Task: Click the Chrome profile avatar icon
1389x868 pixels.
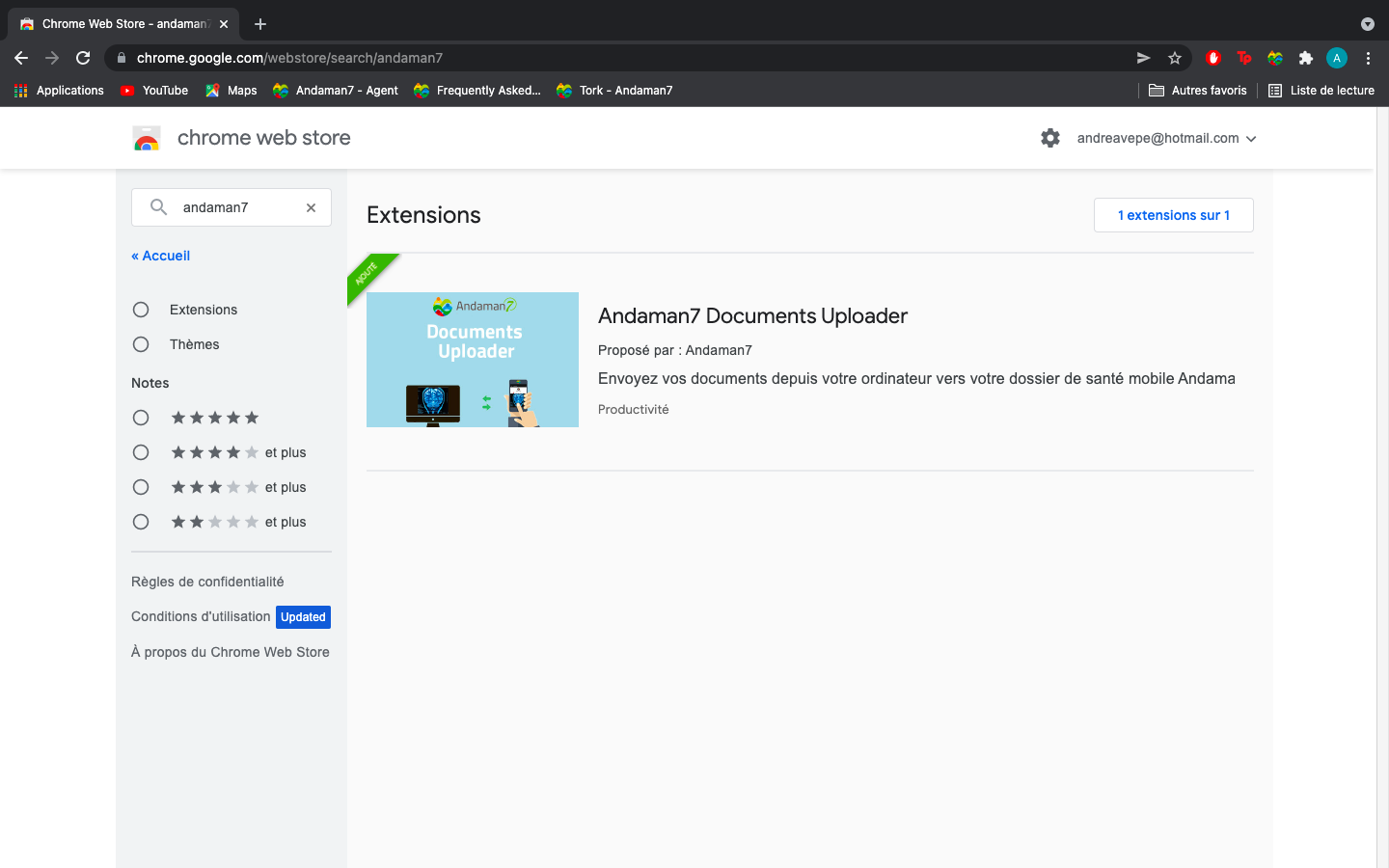Action: pos(1336,58)
